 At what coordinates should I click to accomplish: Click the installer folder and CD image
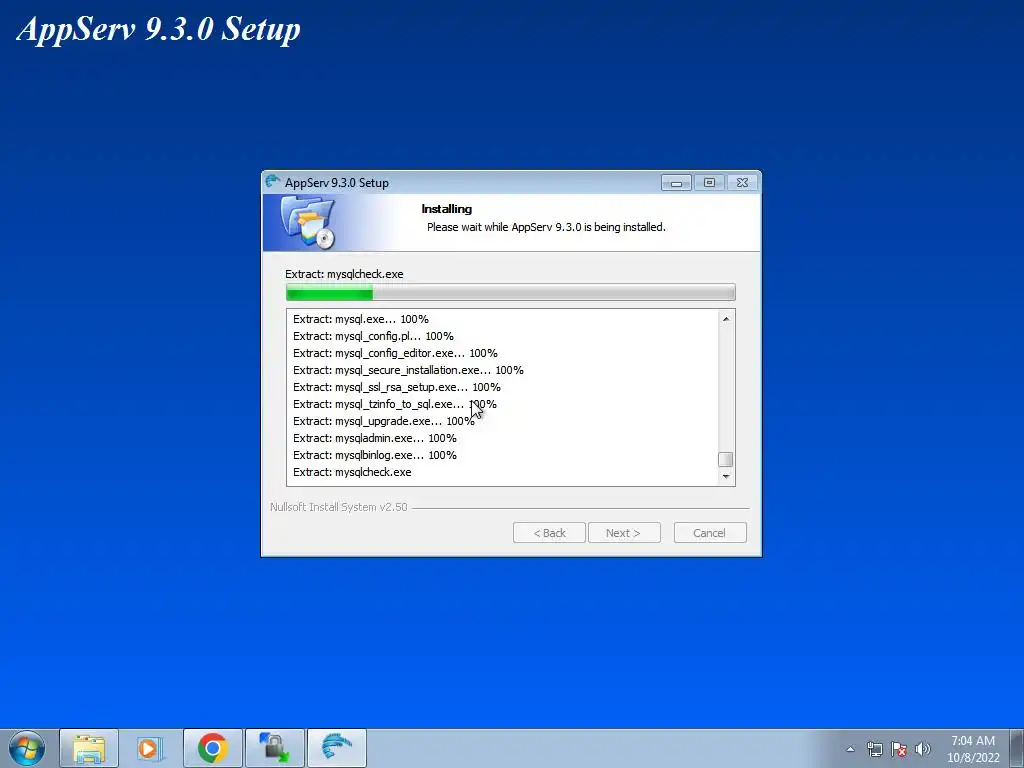click(308, 223)
